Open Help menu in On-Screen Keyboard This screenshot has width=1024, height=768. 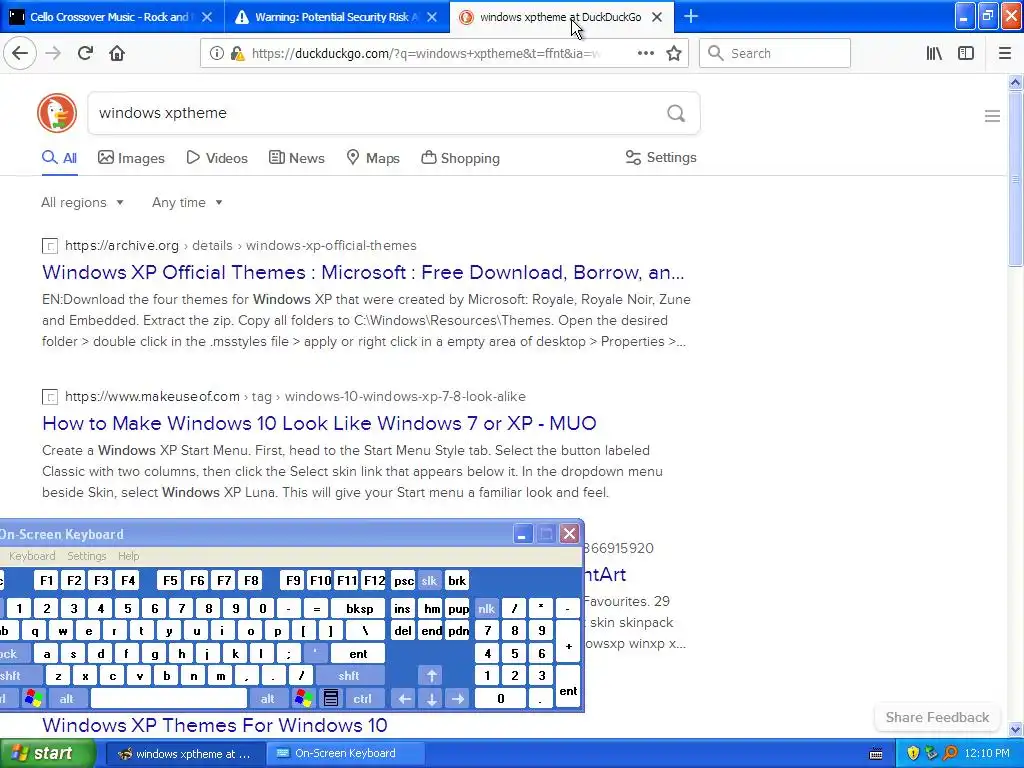tap(129, 556)
